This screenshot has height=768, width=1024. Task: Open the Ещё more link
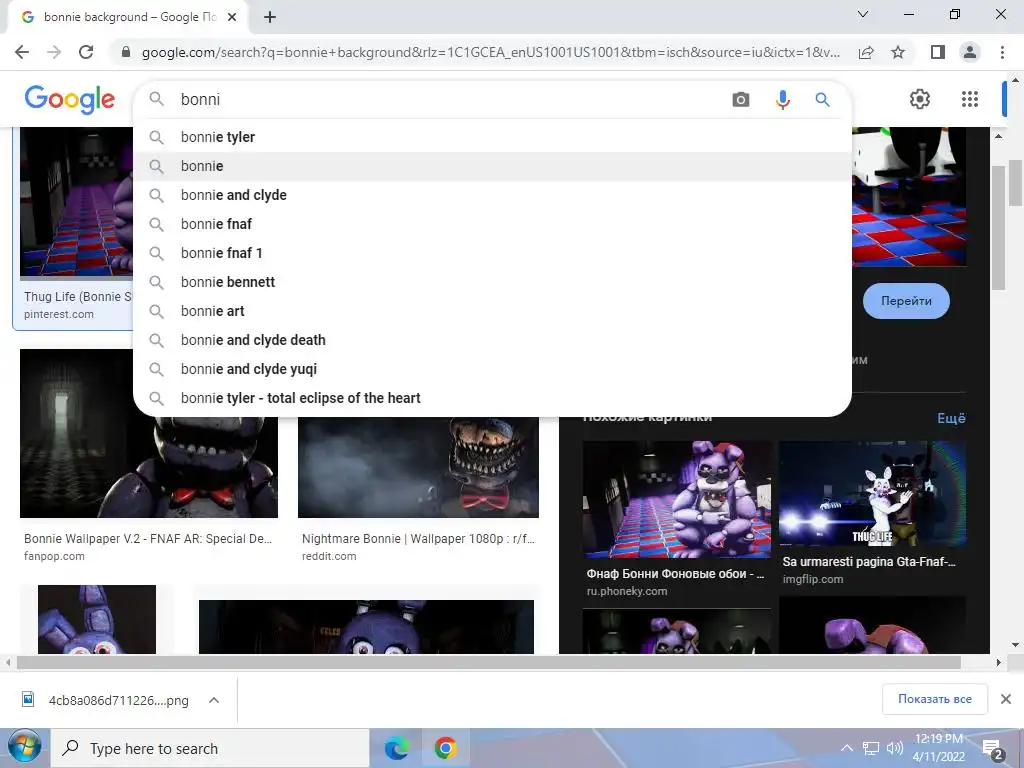(951, 418)
